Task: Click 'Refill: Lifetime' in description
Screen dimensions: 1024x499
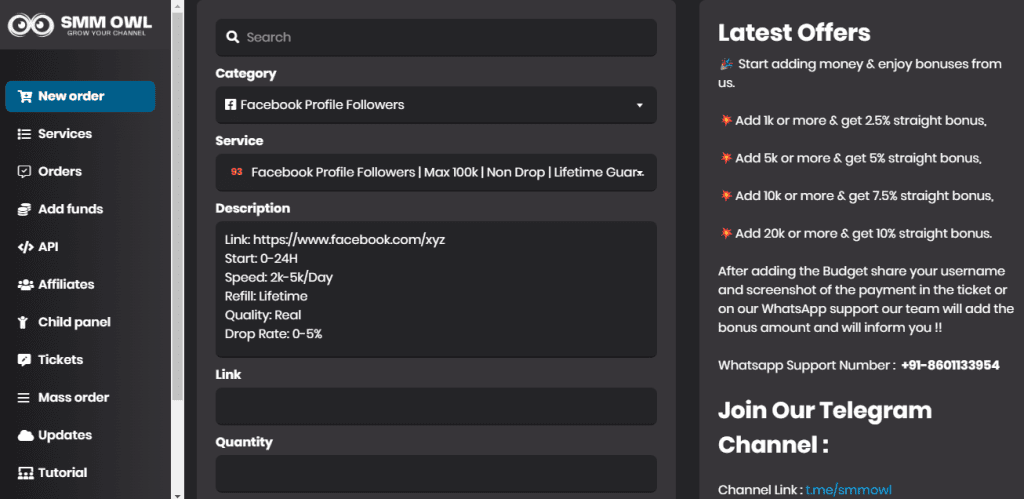Action: coord(266,297)
